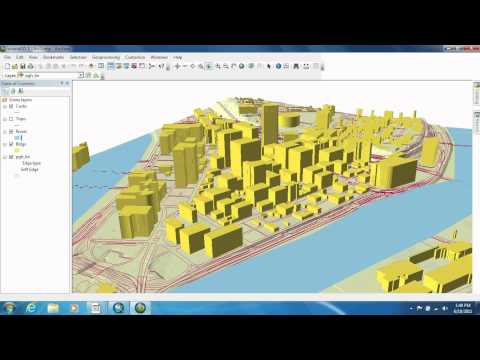This screenshot has height=360, width=480.
Task: Select the Select Graphics arrow tool
Action: [x=269, y=66]
